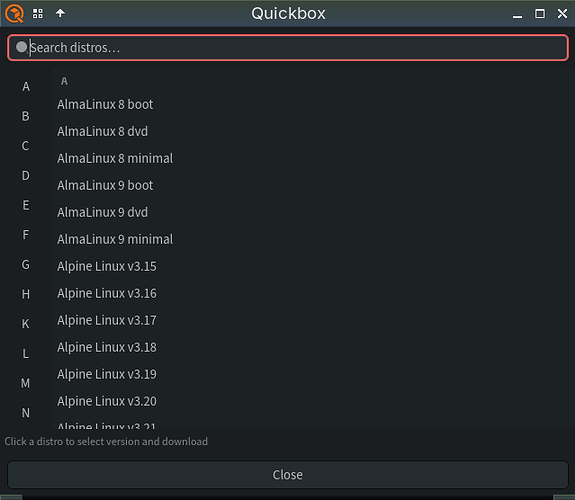Screen dimensions: 575x500
Task: Focus the Search distros field
Action: tap(288, 48)
